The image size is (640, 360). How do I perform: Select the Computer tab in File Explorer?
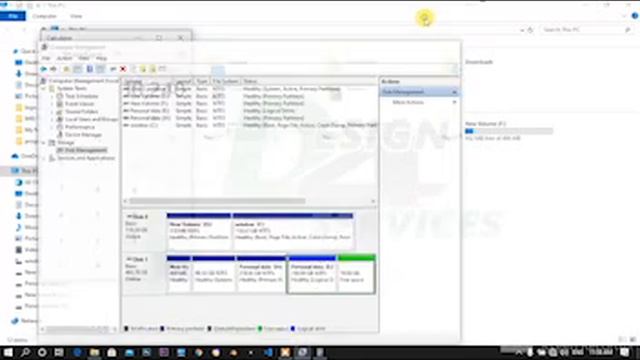44,16
